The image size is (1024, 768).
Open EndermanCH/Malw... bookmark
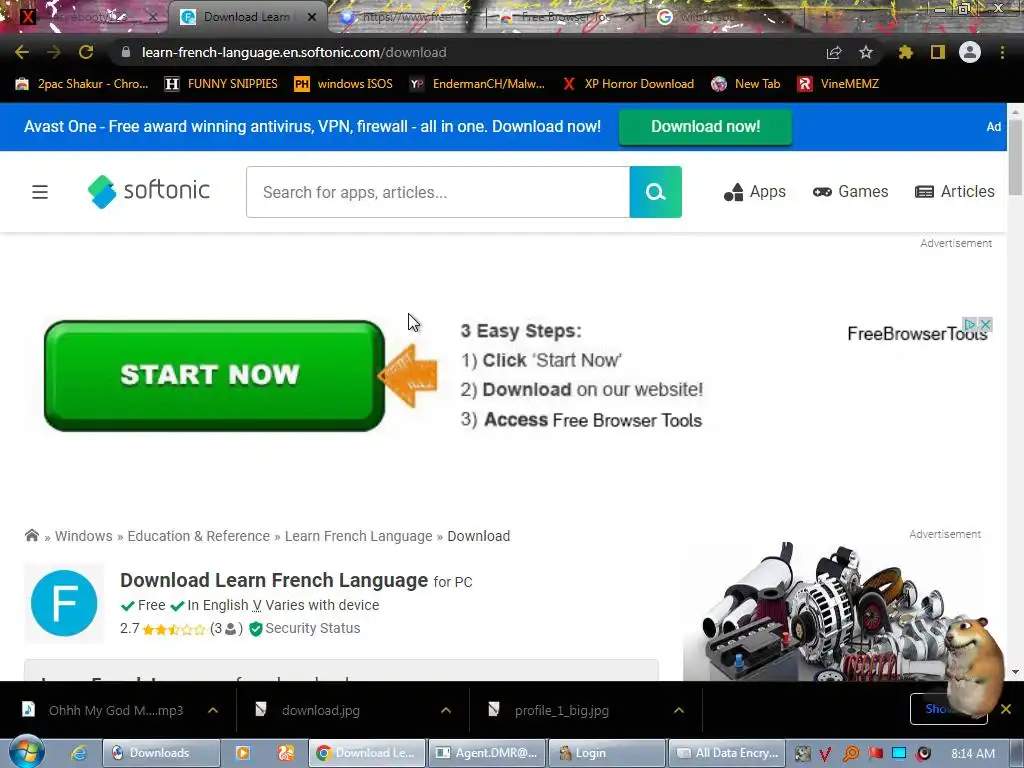click(x=477, y=84)
